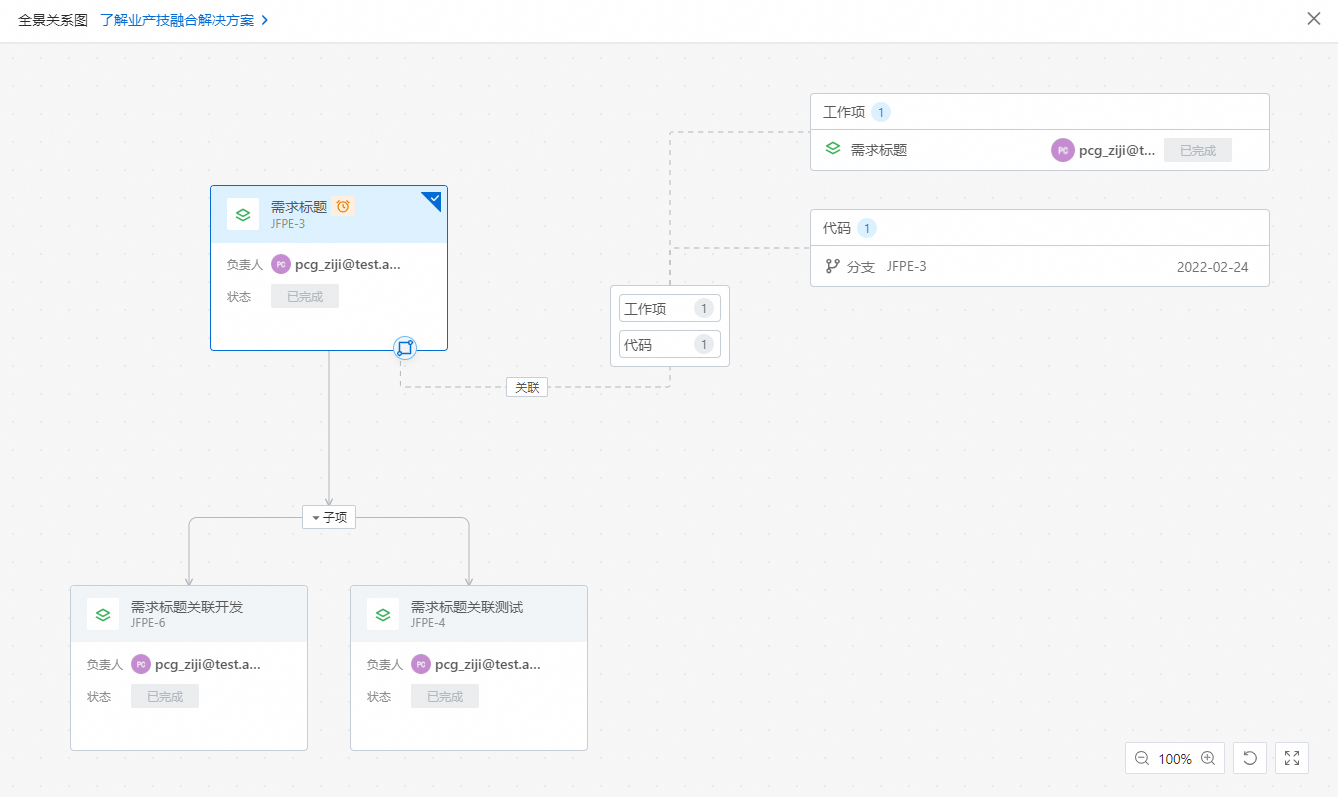
Task: Click the alarm clock icon beside 需求标题
Action: coord(343,207)
